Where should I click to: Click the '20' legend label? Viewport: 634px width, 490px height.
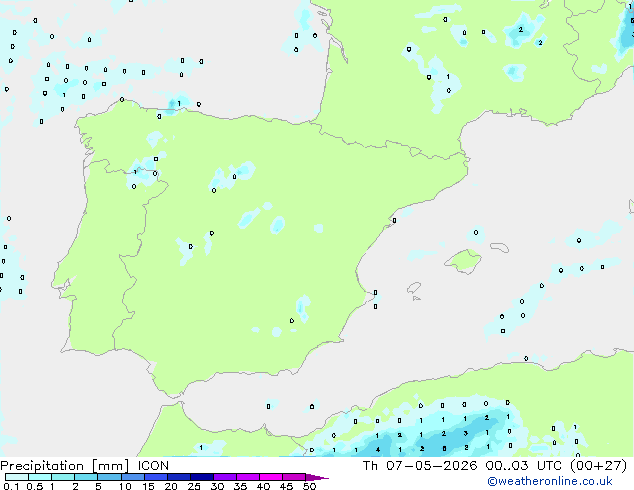[171, 486]
